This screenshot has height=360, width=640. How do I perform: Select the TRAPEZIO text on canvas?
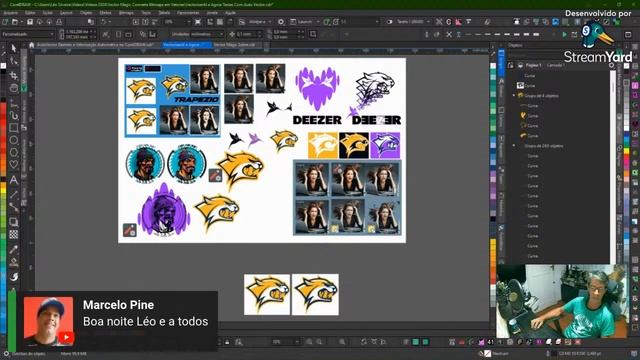[197, 100]
